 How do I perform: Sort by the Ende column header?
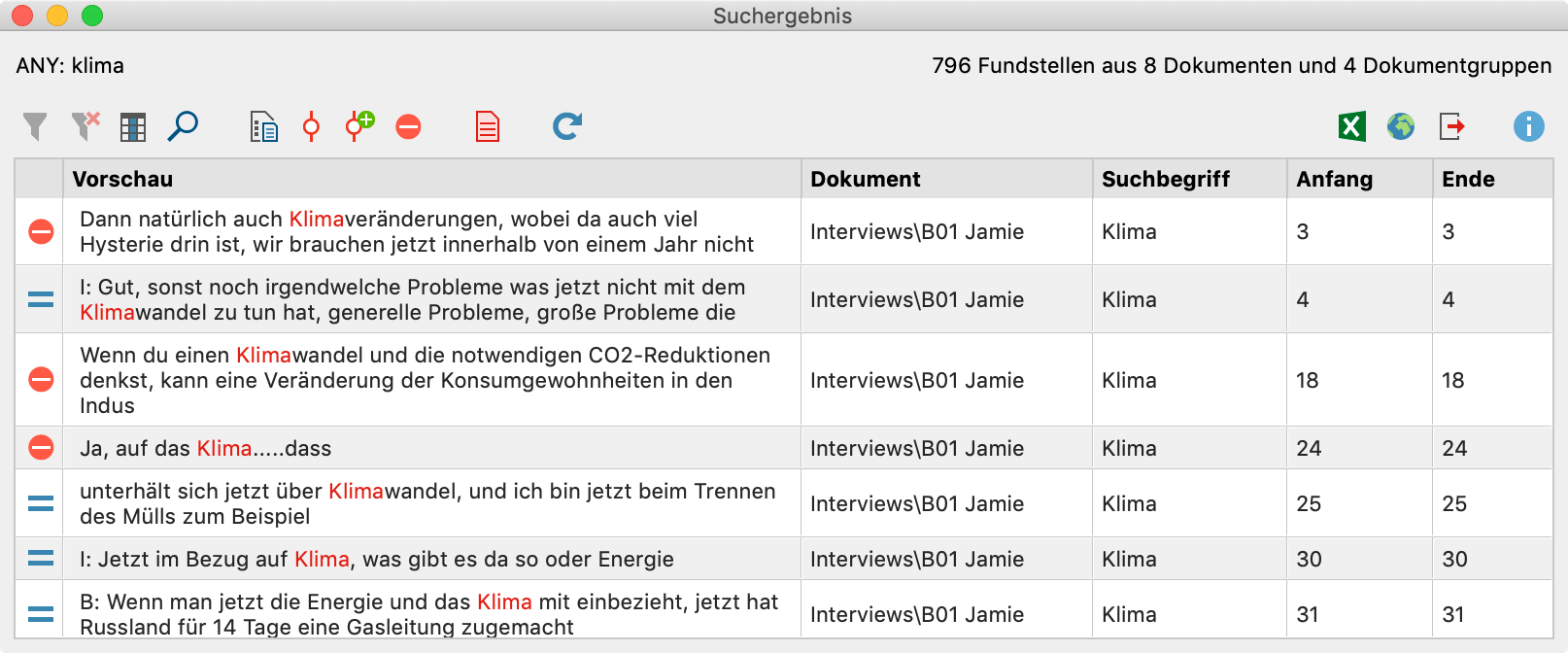click(1492, 179)
